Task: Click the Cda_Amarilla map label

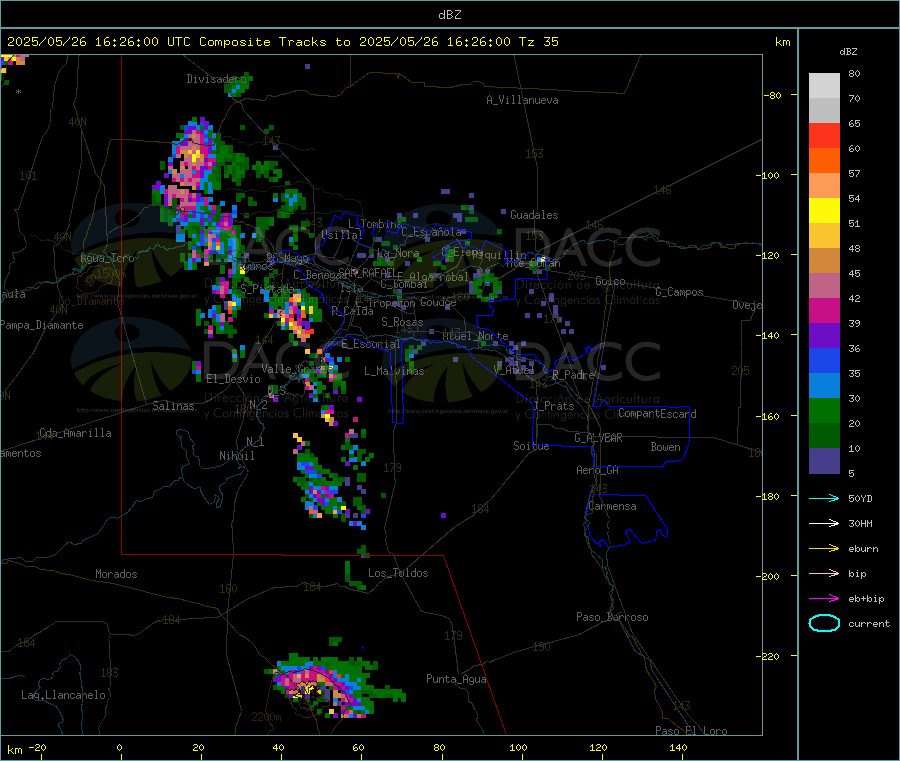Action: pos(75,433)
